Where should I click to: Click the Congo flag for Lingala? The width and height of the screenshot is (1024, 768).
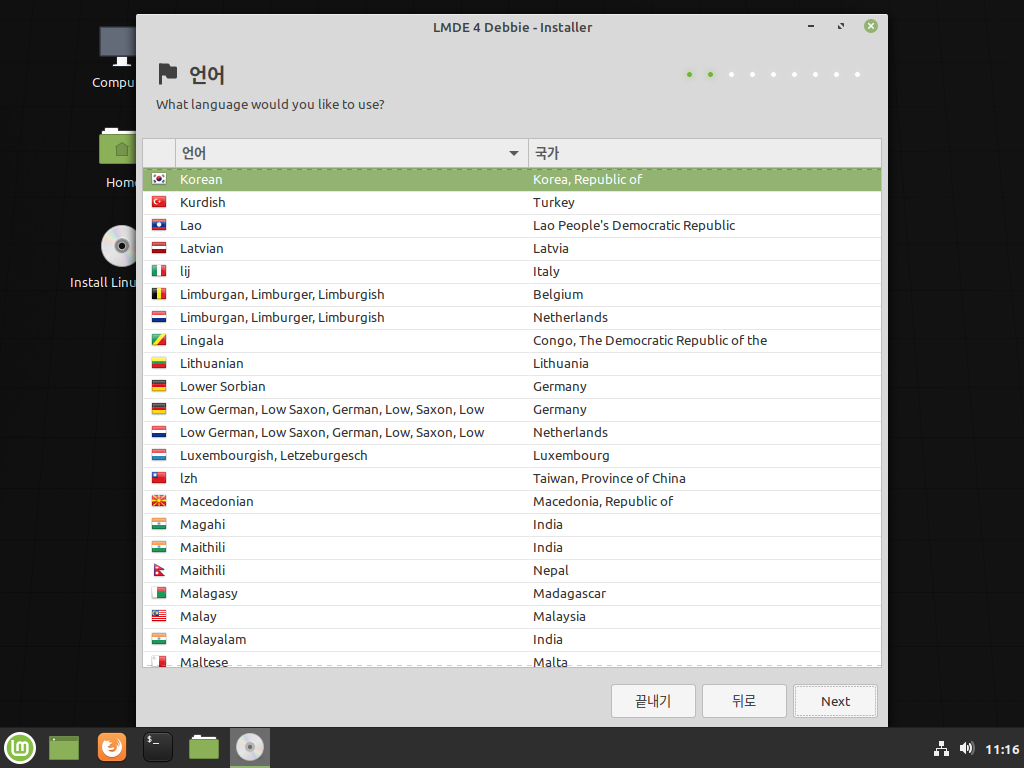(x=159, y=340)
